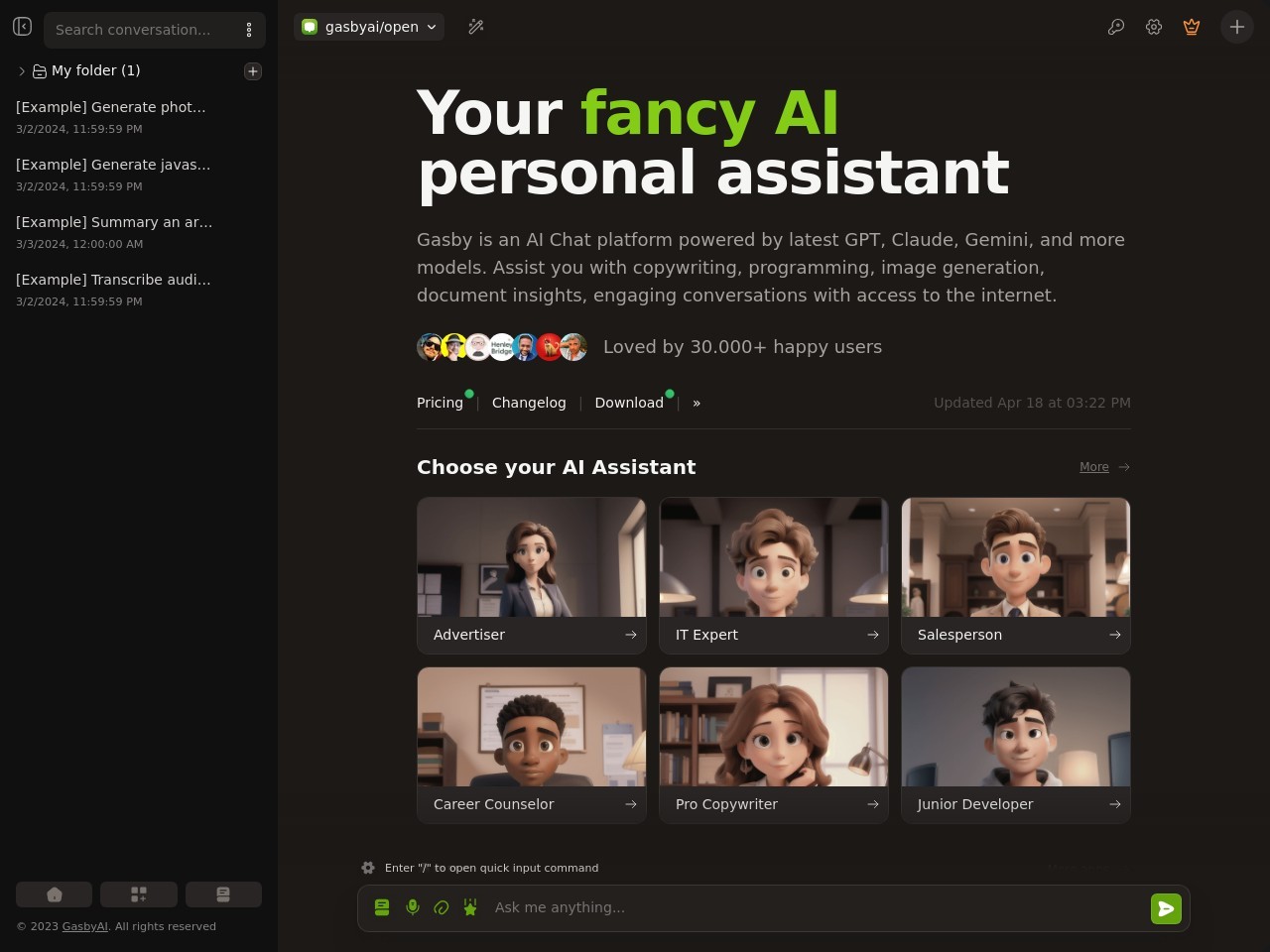Click the plugin star icon in input

[x=470, y=907]
